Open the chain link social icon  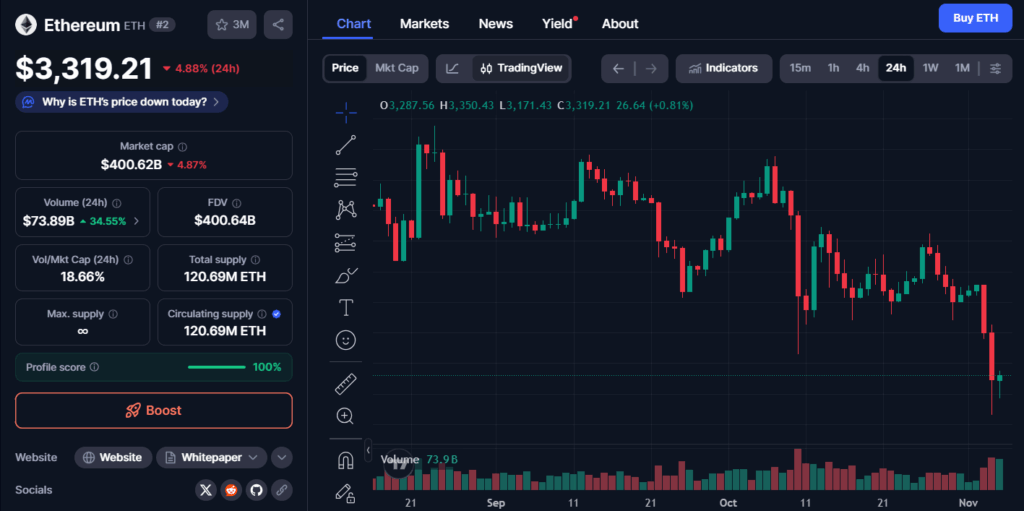coord(281,489)
